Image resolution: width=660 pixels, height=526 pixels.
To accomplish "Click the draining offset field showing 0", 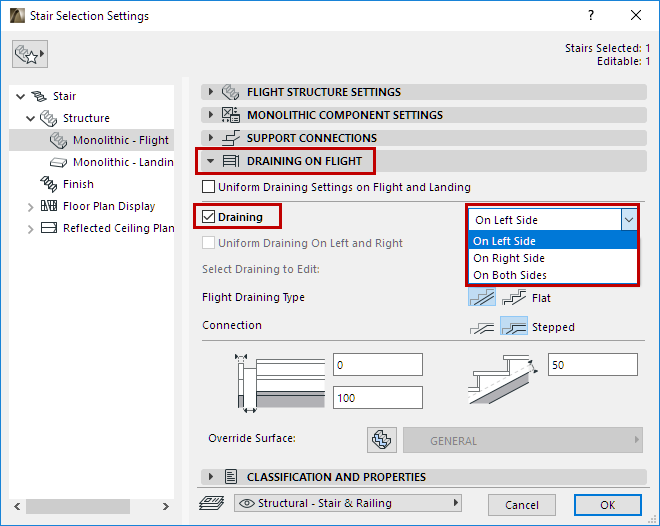I will (x=378, y=364).
